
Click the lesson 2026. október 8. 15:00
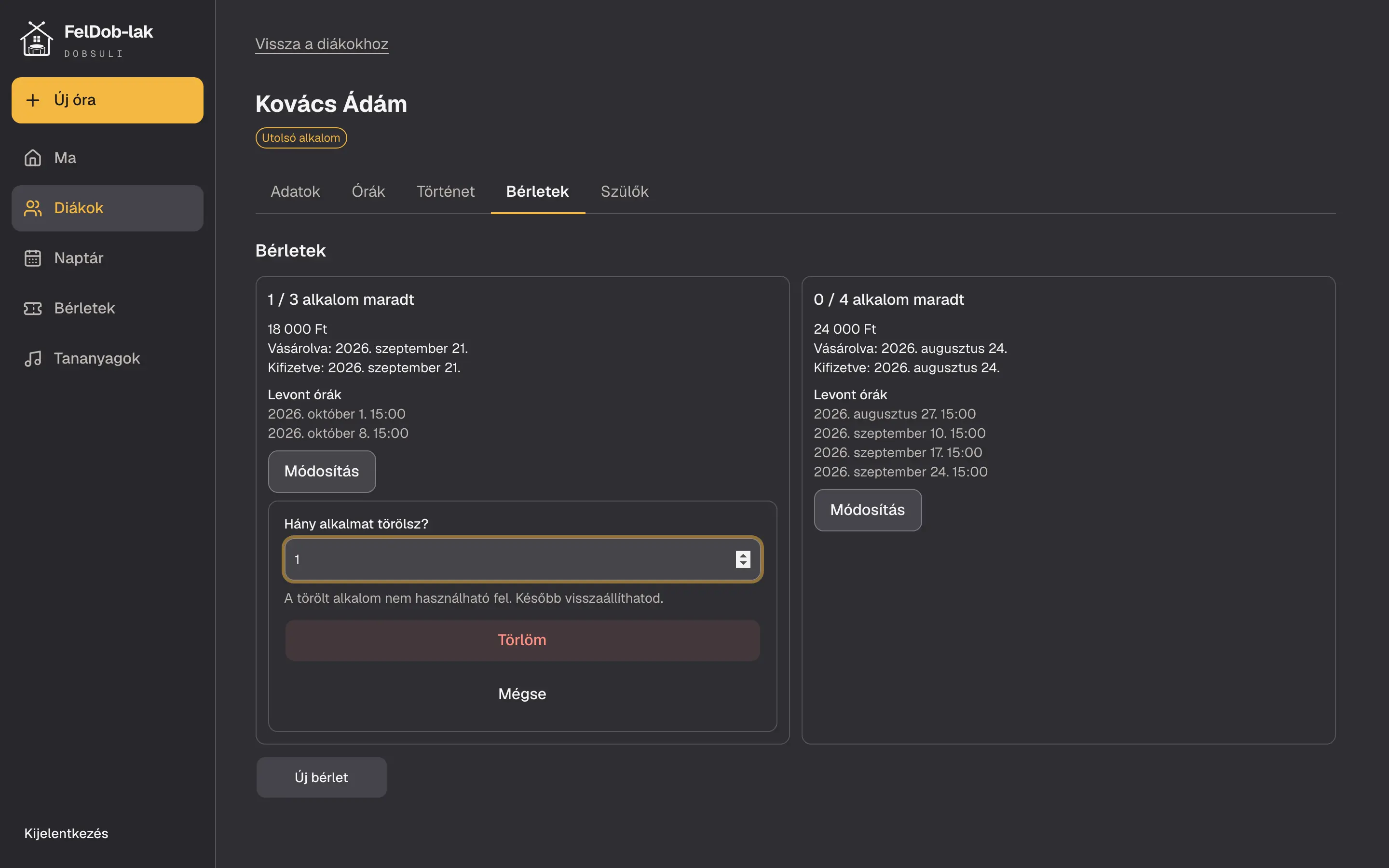coord(338,434)
